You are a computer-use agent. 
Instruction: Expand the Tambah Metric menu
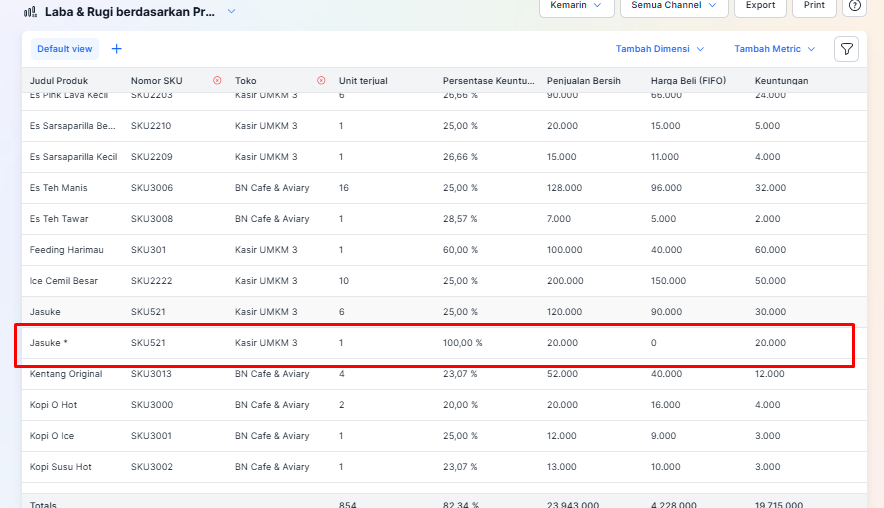click(x=774, y=49)
